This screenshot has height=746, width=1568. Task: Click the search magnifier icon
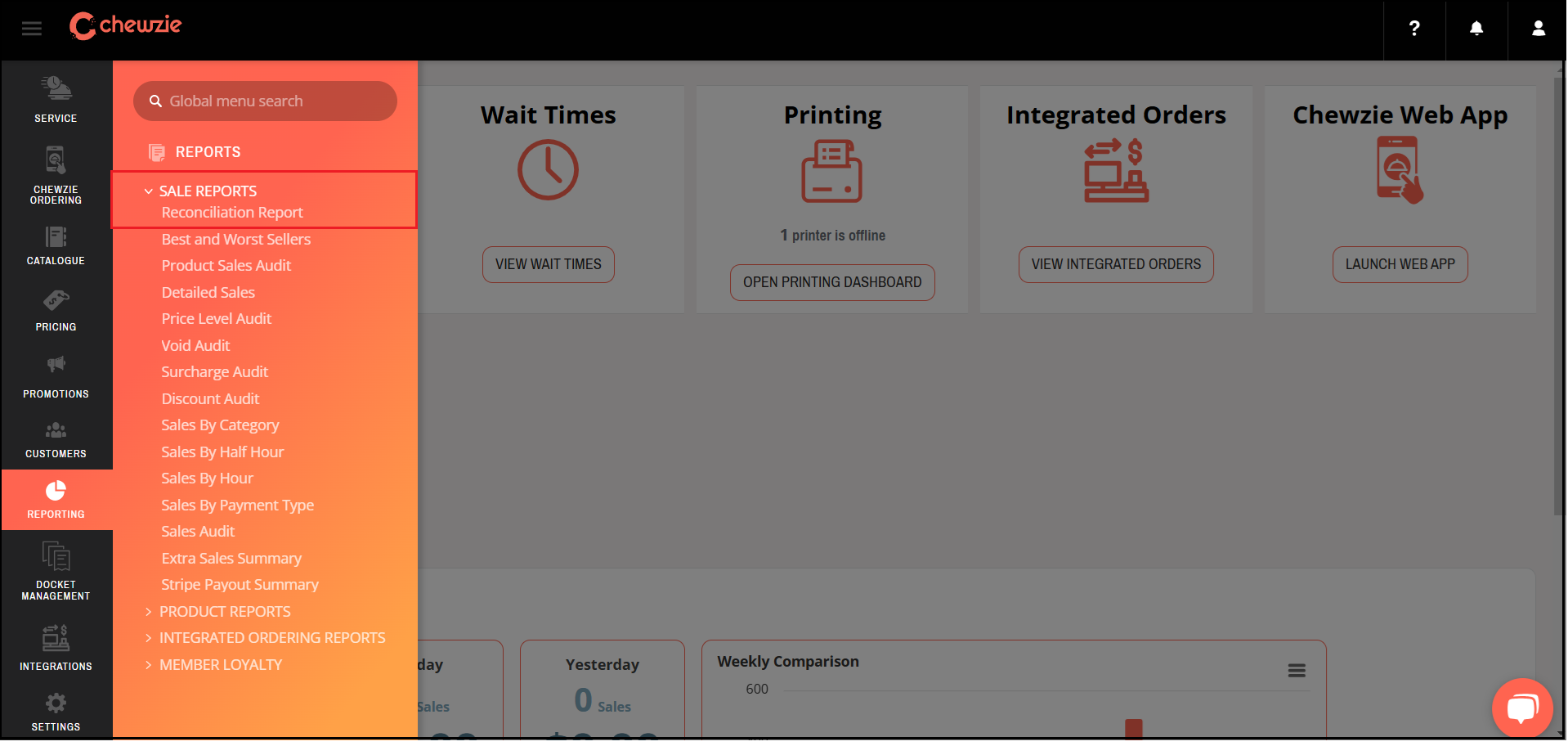[x=155, y=101]
